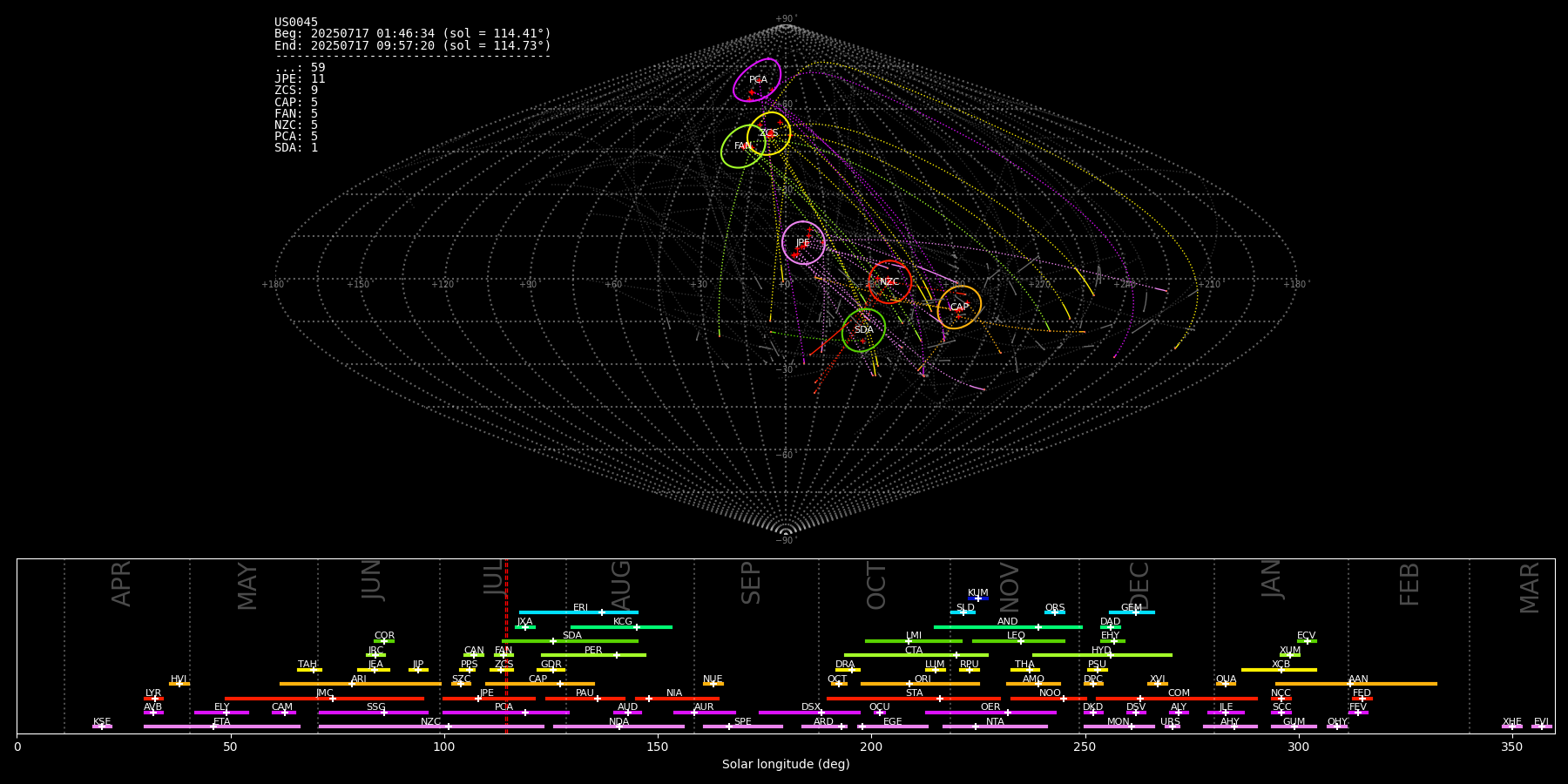The image size is (1568, 784).
Task: Click the FEB month label in timeline
Action: 1409,584
